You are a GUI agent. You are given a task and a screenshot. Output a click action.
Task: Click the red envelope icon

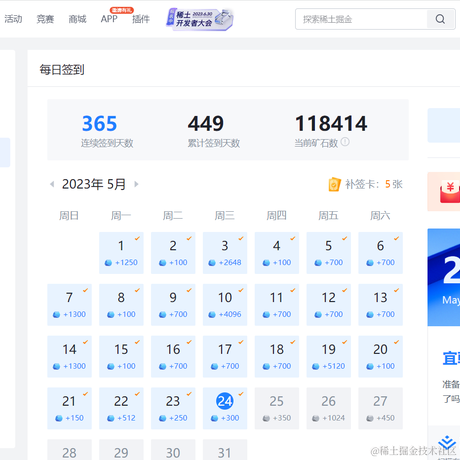tap(450, 191)
